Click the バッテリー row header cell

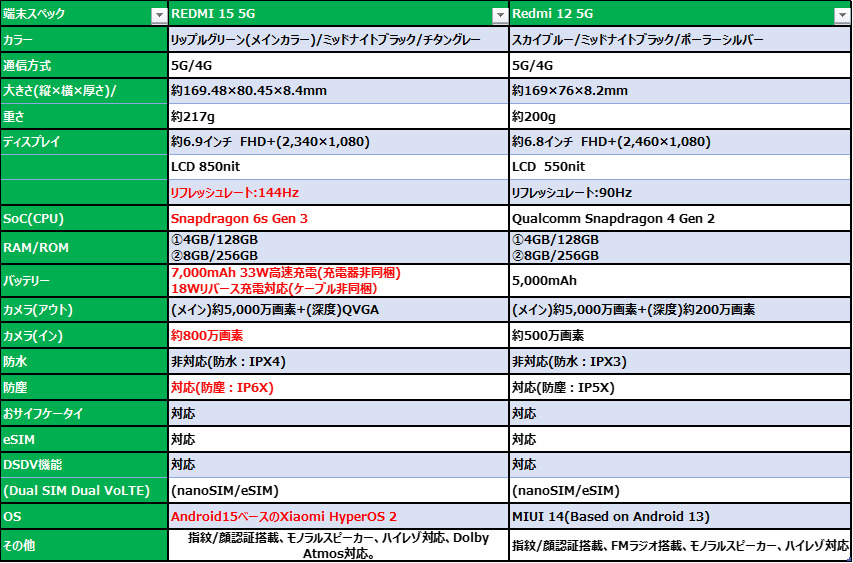84,281
